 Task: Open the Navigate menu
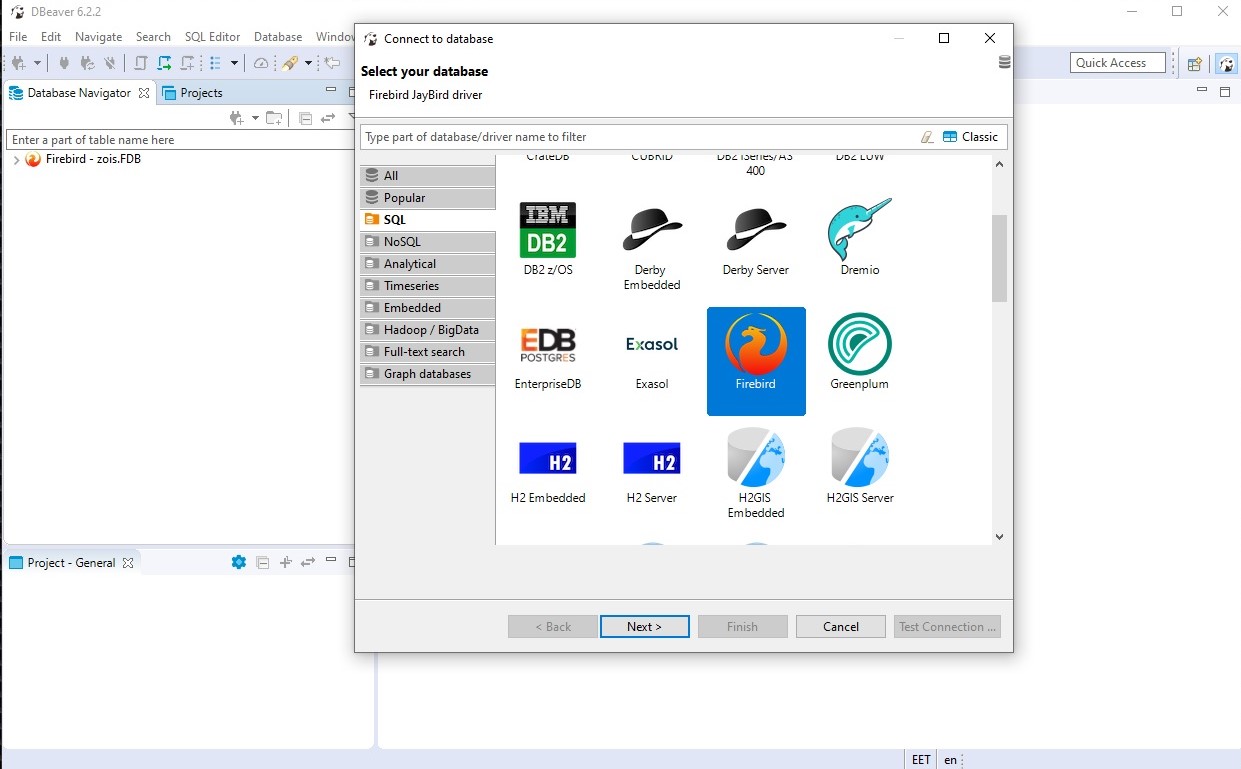click(98, 37)
